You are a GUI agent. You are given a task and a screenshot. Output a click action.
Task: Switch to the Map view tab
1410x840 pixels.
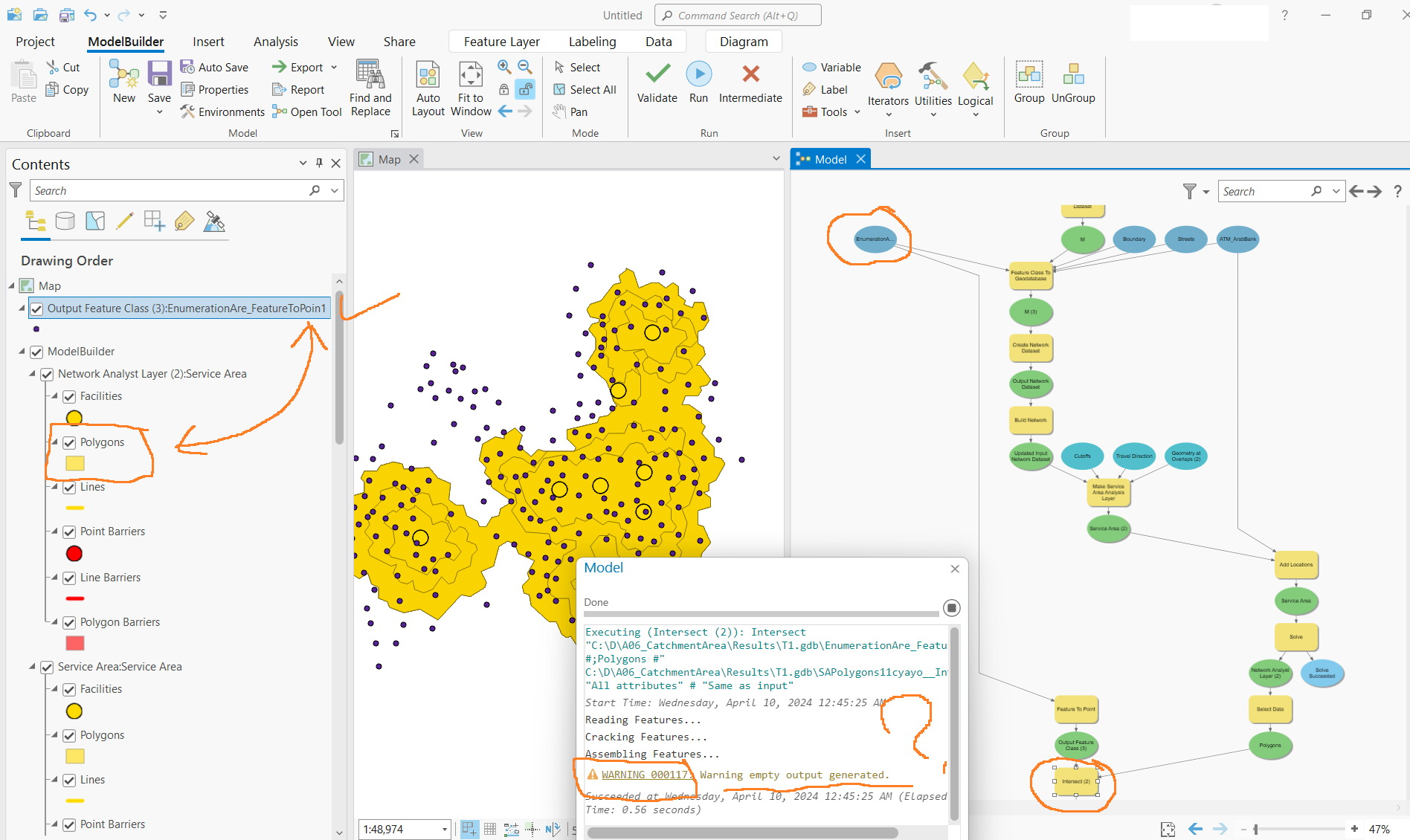tap(389, 158)
